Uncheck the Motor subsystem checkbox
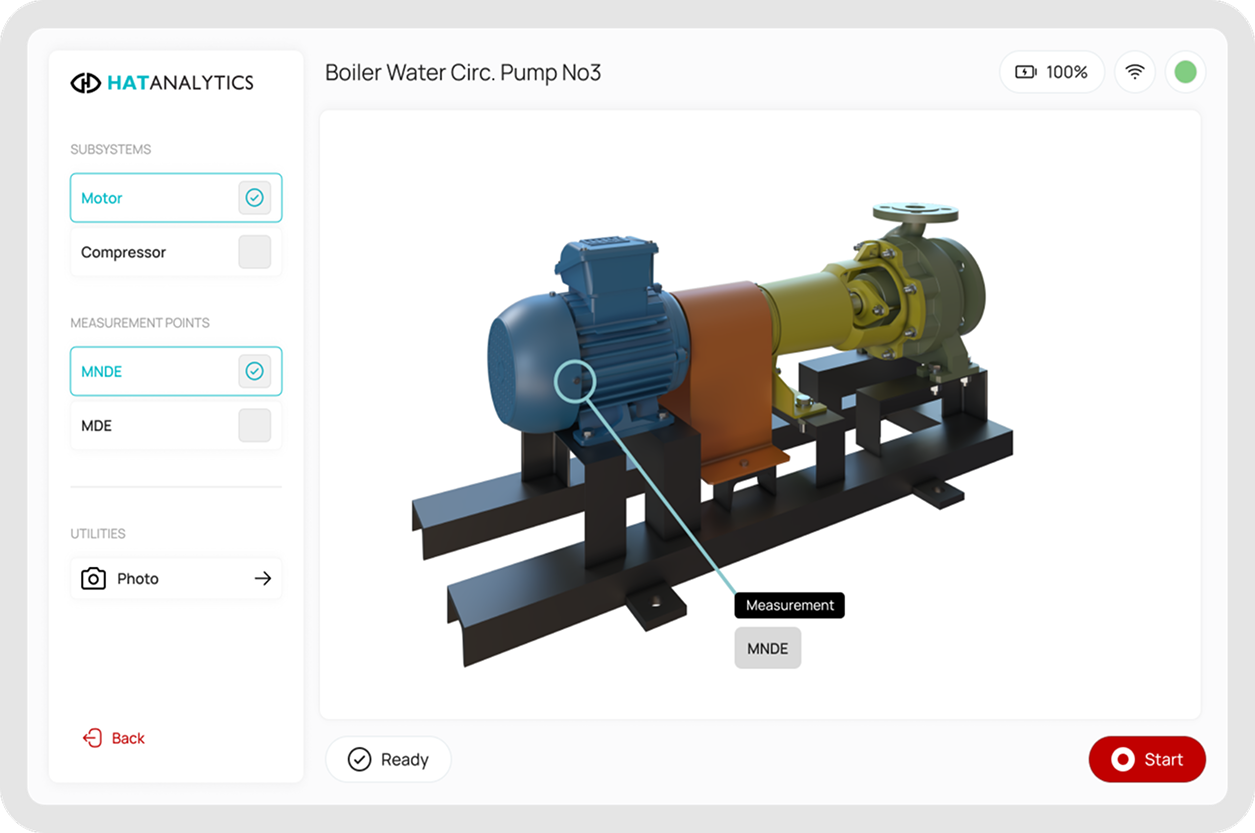The height and width of the screenshot is (833, 1255). 255,198
